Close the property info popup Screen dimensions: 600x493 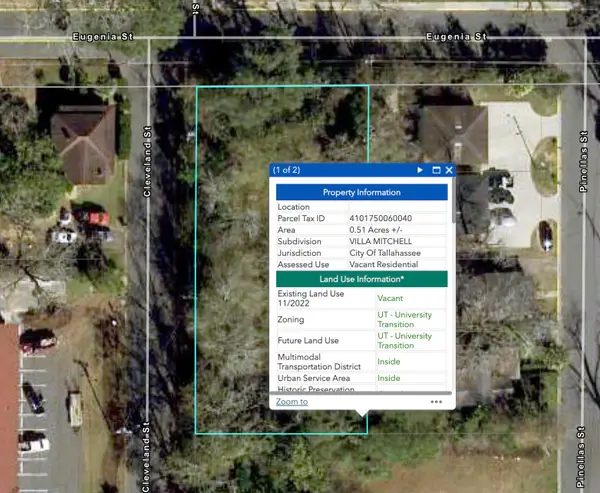(x=449, y=170)
